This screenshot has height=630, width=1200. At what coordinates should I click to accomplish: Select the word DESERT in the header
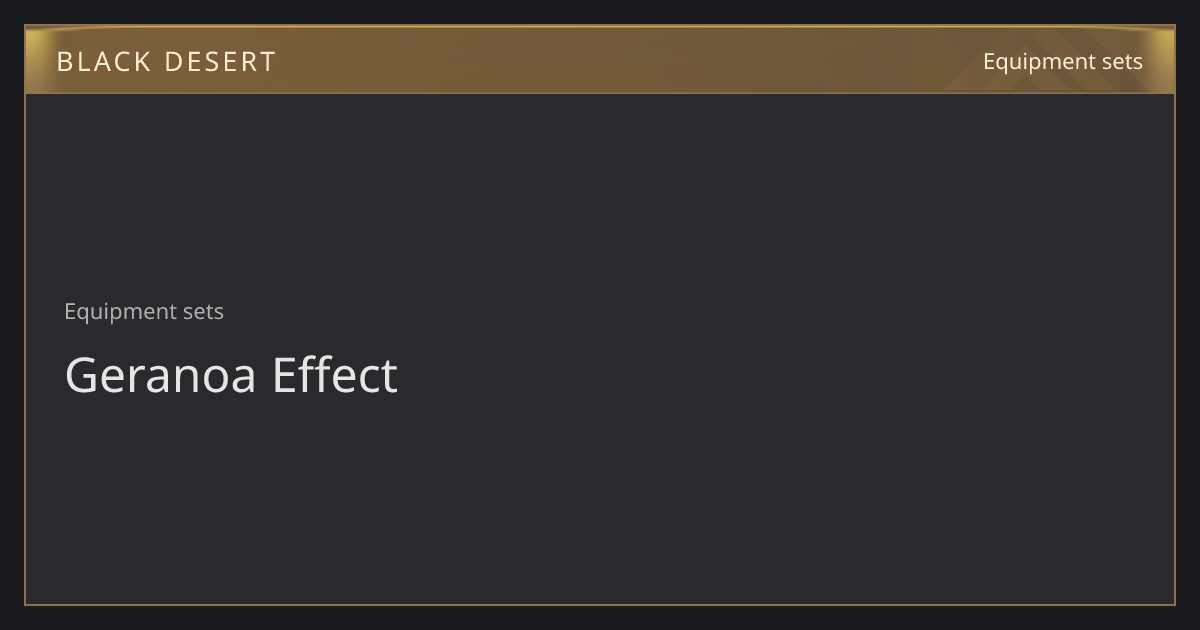220,61
